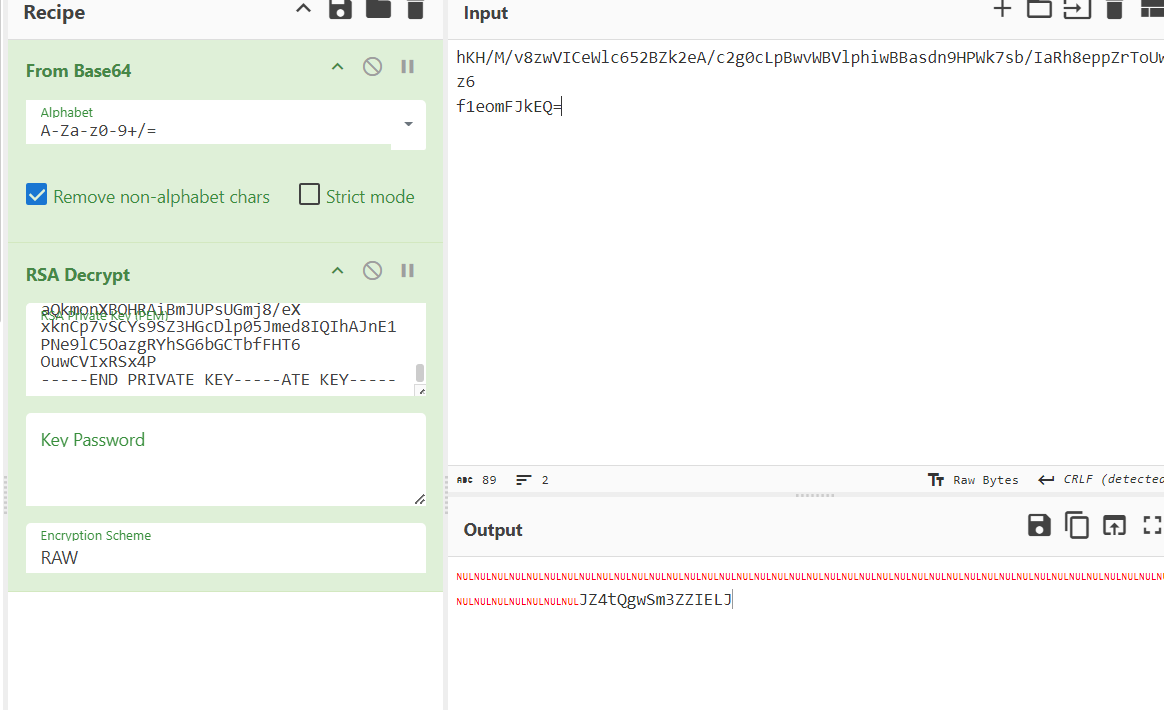Image resolution: width=1164 pixels, height=710 pixels.
Task: Click the Key Password field resize grip
Action: click(x=419, y=499)
